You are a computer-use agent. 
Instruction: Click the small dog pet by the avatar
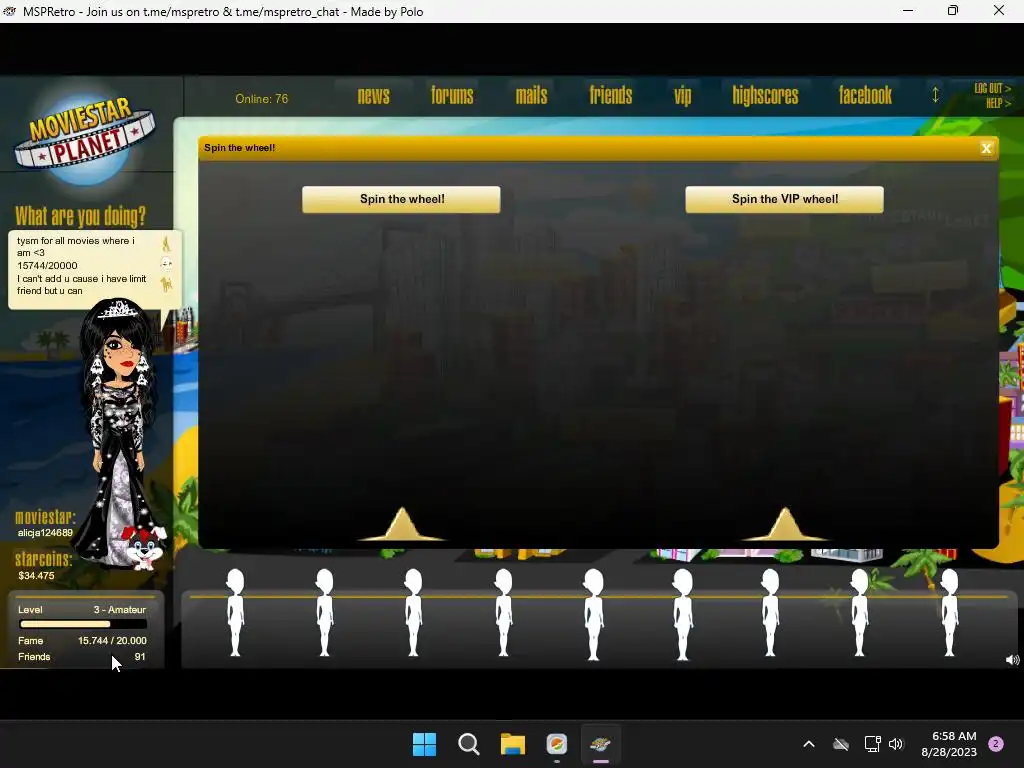[145, 547]
